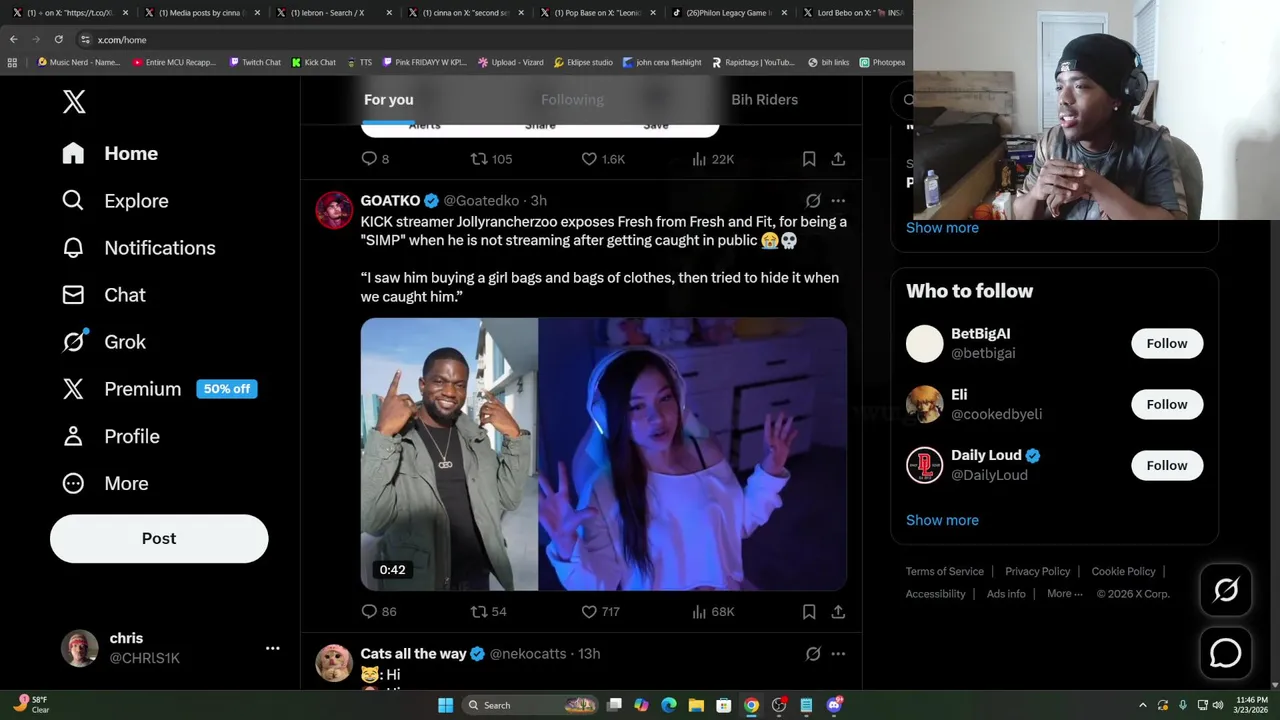Click Show more above Who to follow

942,227
